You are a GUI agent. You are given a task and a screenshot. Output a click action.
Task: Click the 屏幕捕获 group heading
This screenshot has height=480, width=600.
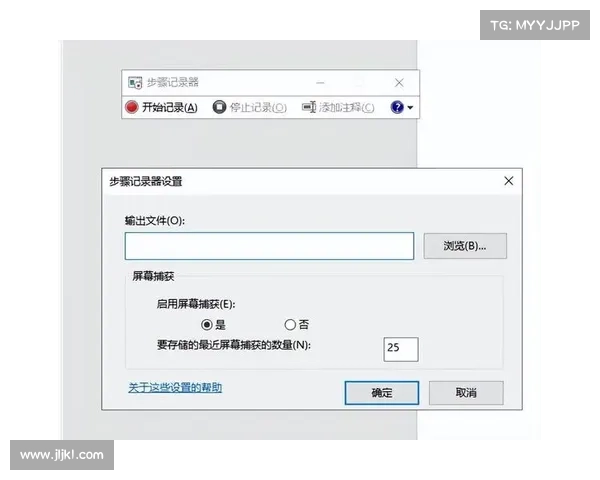pyautogui.click(x=153, y=276)
